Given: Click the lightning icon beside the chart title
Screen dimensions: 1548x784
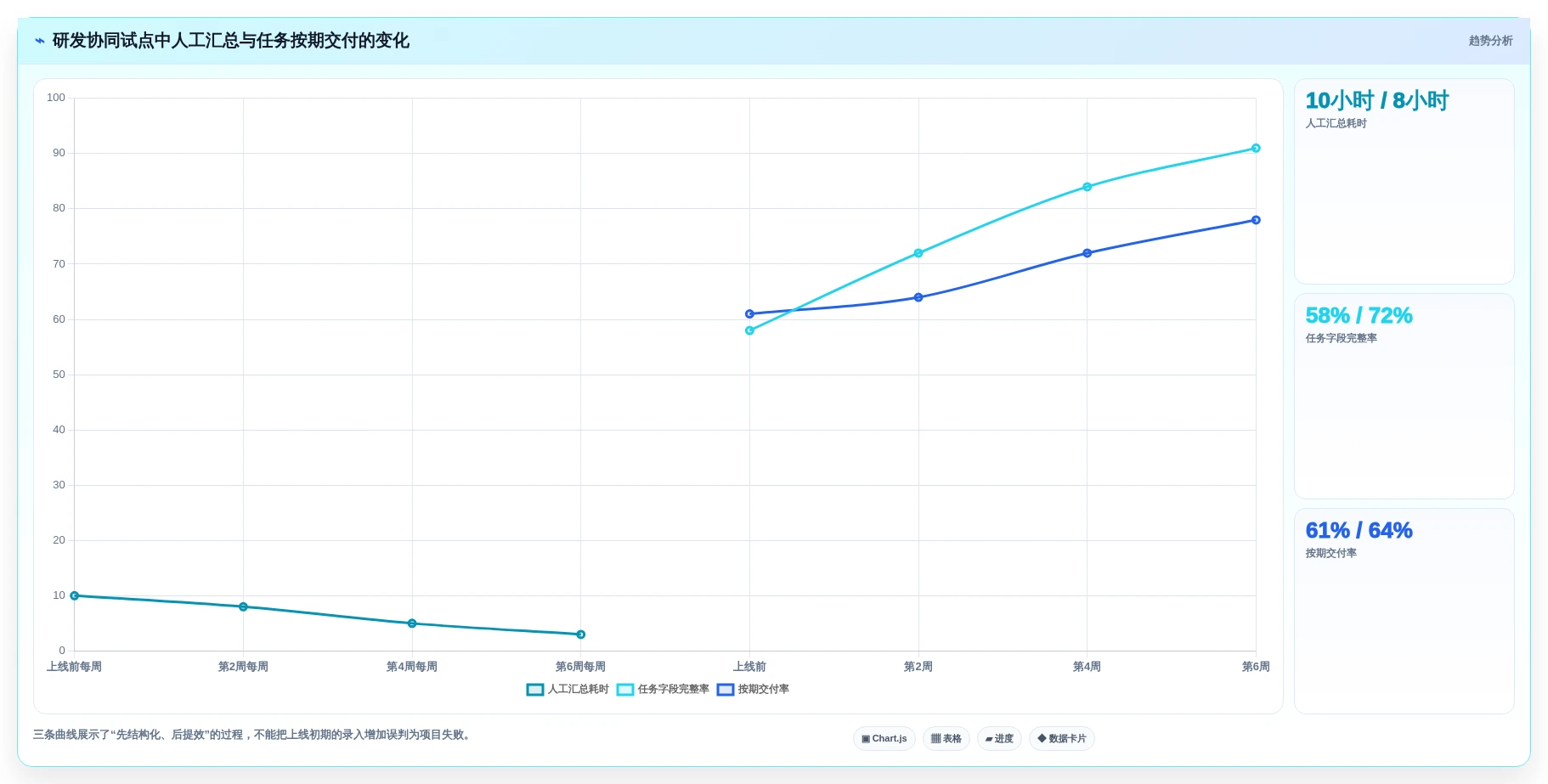Looking at the screenshot, I should 40,41.
